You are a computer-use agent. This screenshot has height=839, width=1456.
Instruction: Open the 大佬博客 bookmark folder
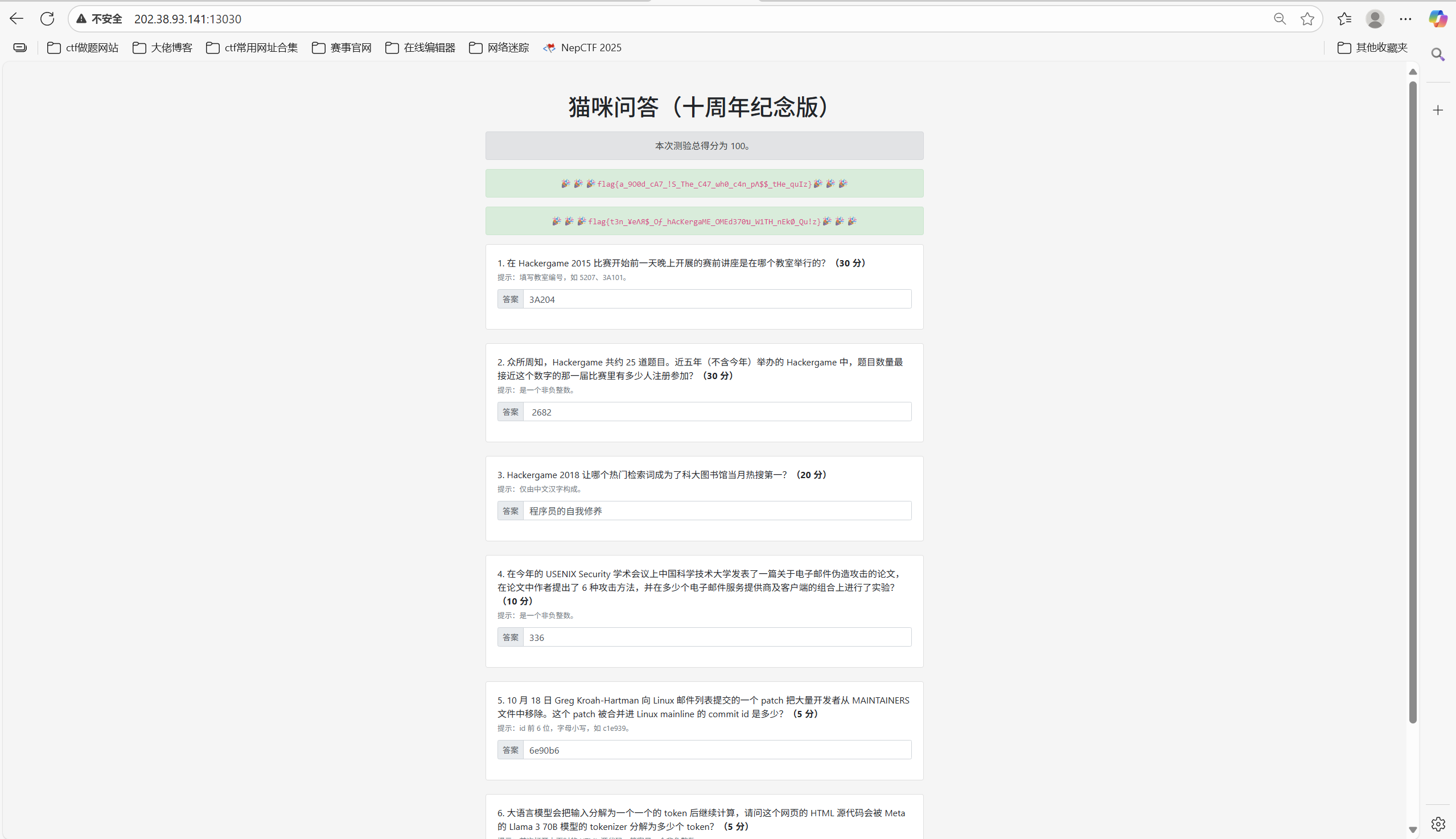coord(162,48)
